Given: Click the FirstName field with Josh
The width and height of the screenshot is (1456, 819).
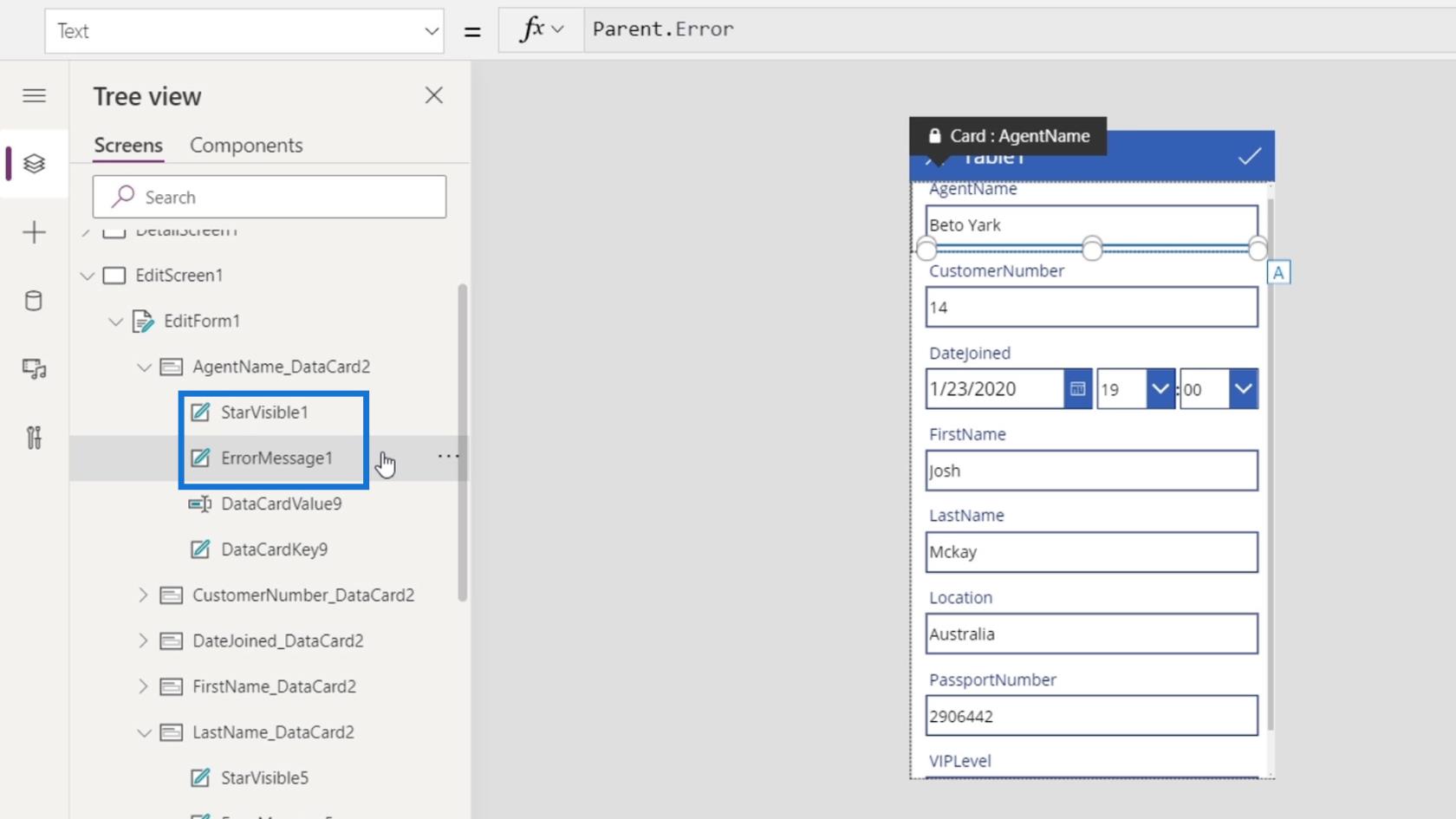Looking at the screenshot, I should pyautogui.click(x=1091, y=471).
